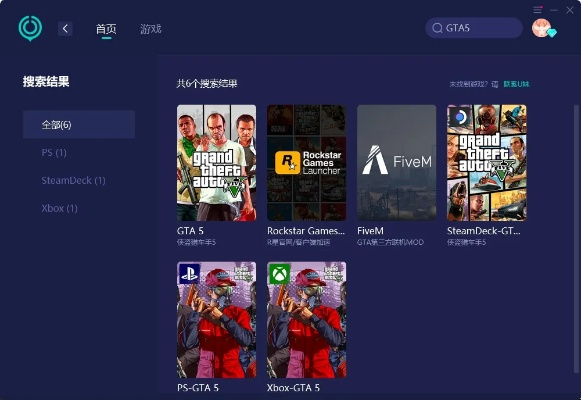
Task: Open the Xbox-GTA 5 cover thumbnail
Action: coord(306,320)
